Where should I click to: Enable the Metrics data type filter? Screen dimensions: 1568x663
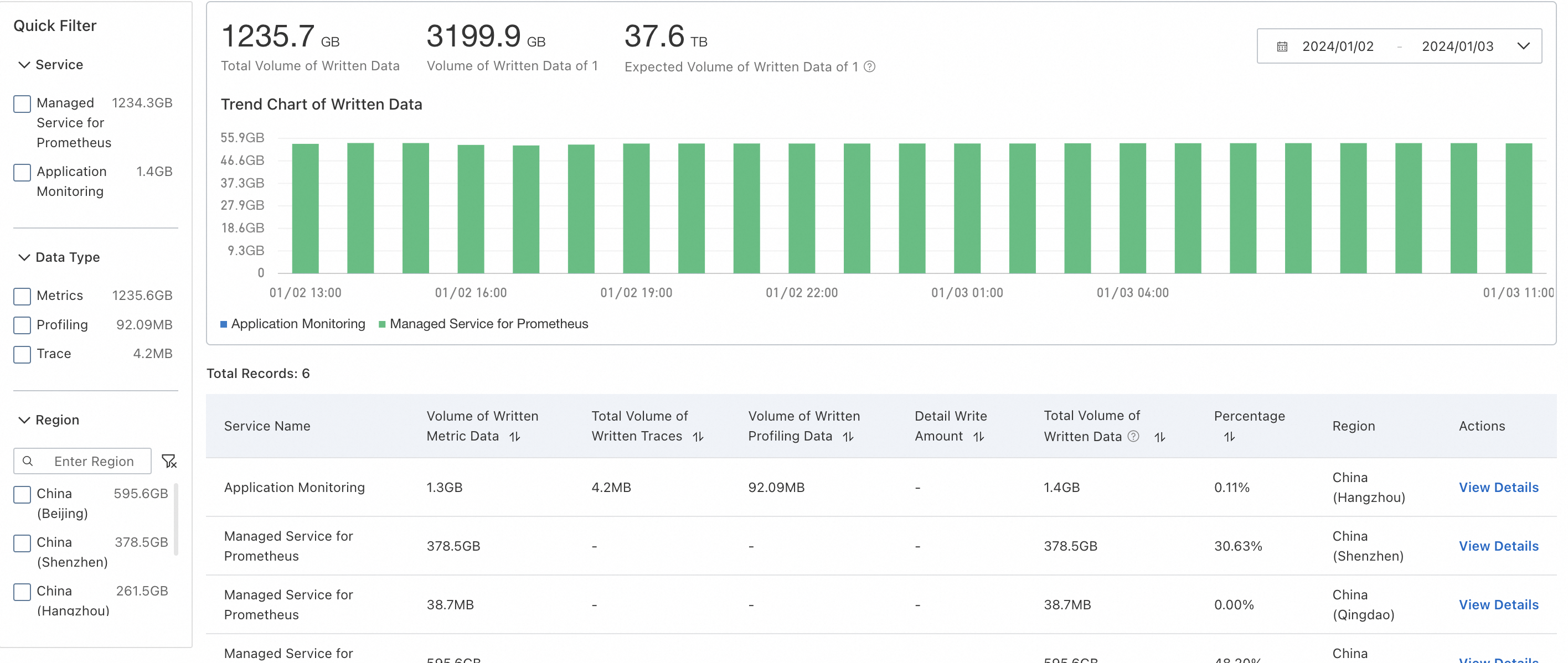point(23,296)
